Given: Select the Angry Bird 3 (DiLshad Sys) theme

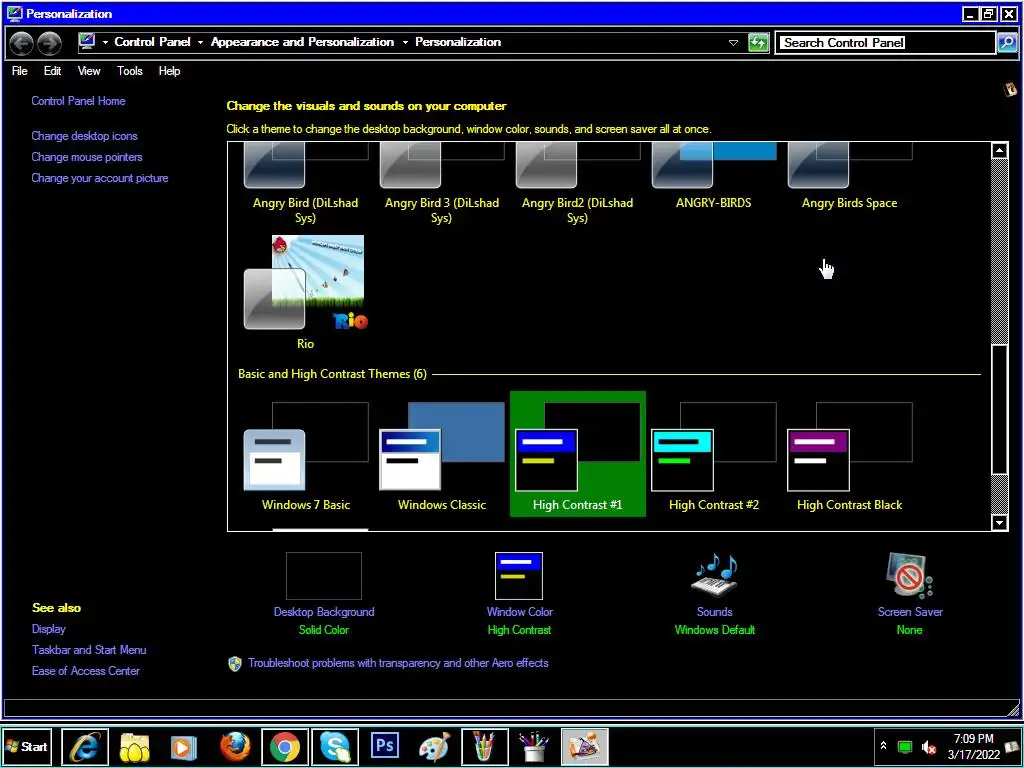Looking at the screenshot, I should point(442,184).
